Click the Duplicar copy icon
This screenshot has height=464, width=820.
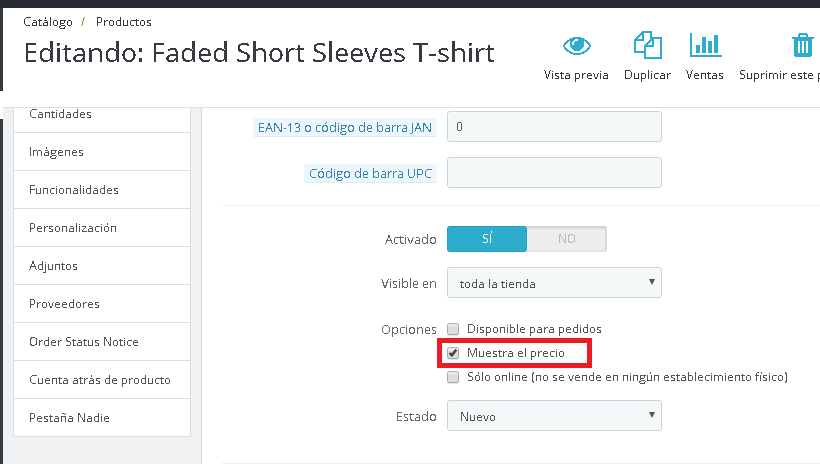click(647, 46)
